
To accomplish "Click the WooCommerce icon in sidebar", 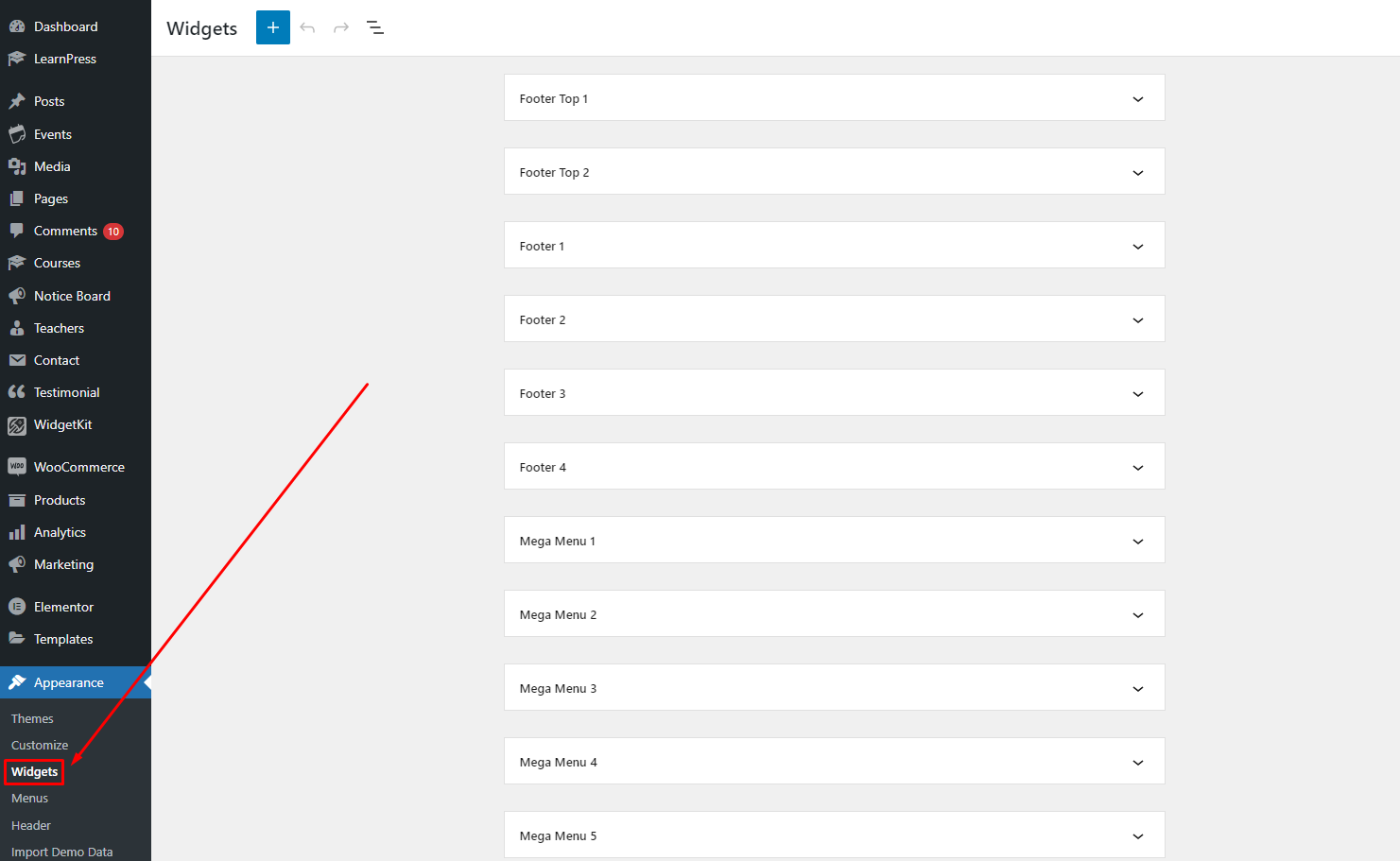I will [17, 467].
